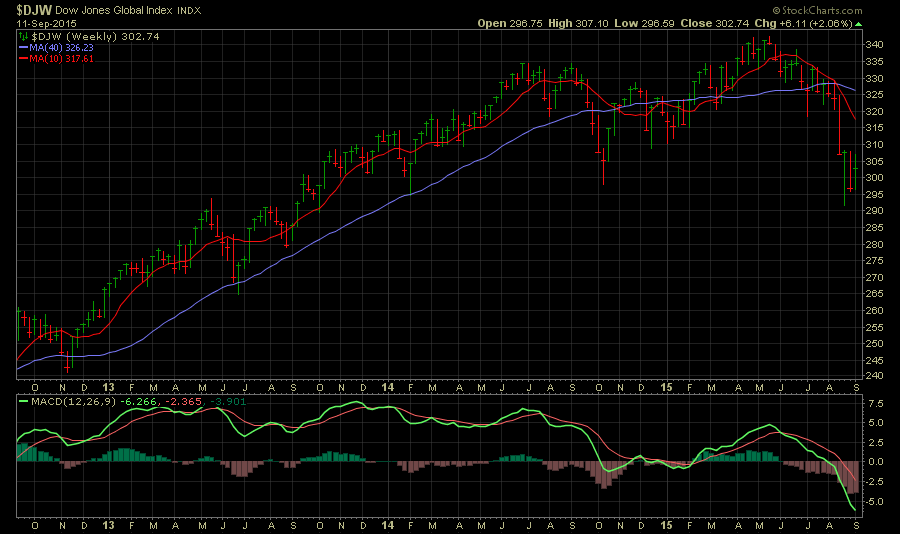Click the 340 price axis label
Screen dimensions: 900x534
(874, 45)
